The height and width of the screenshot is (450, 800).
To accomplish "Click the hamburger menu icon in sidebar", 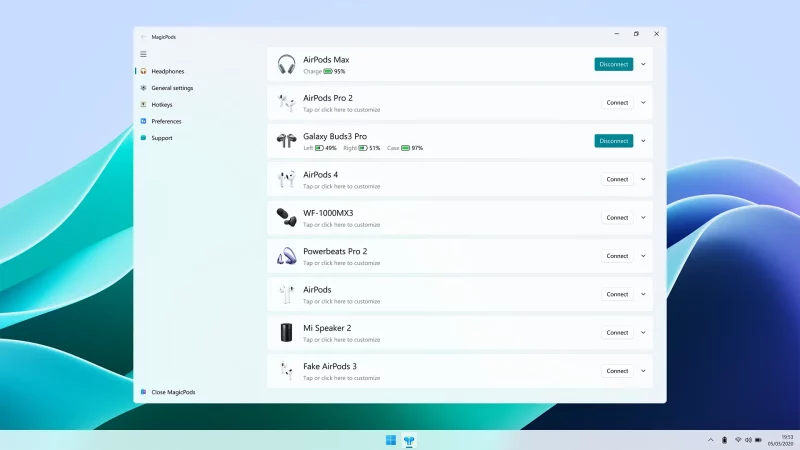I will point(143,54).
